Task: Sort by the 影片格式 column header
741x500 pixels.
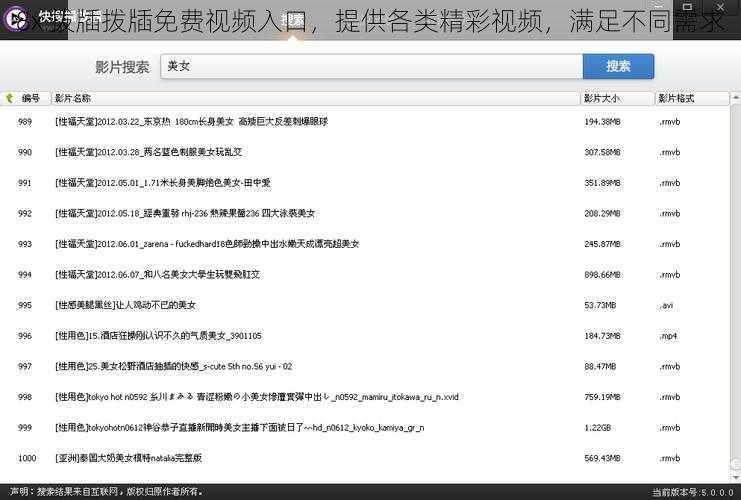Action: 676,98
